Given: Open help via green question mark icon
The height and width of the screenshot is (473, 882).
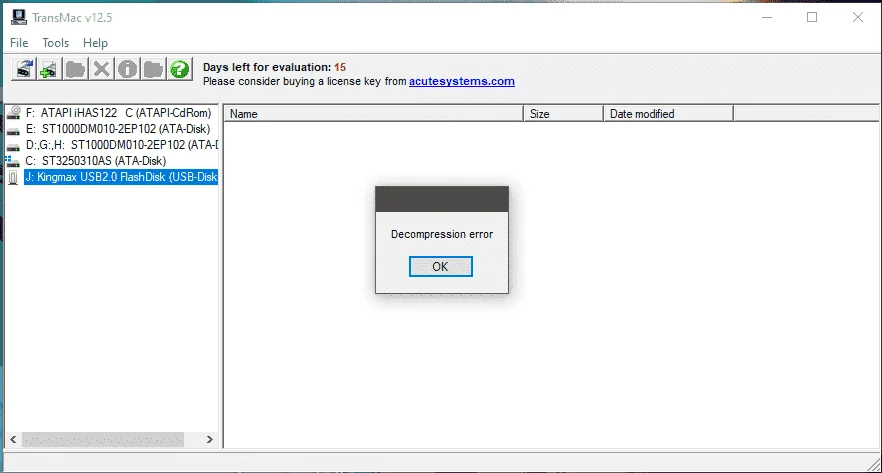Looking at the screenshot, I should pos(179,69).
